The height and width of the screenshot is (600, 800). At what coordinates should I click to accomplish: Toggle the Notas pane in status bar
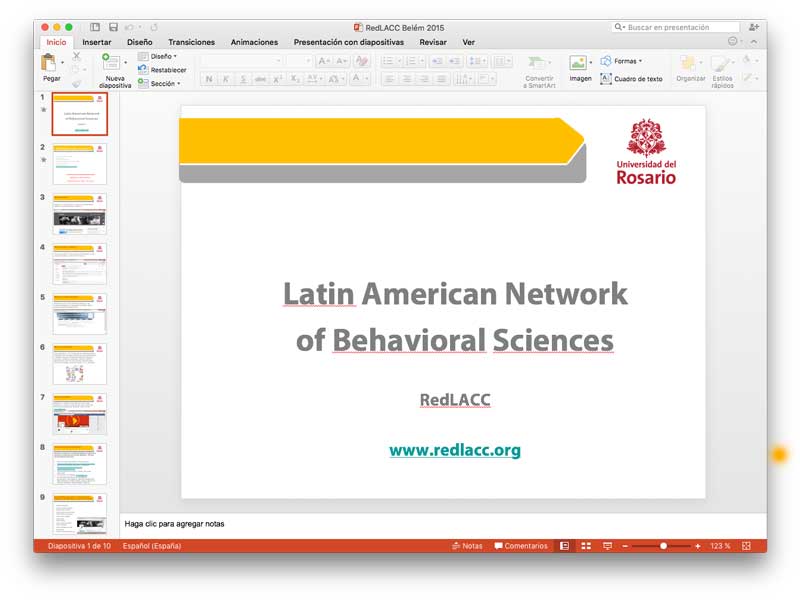point(467,546)
